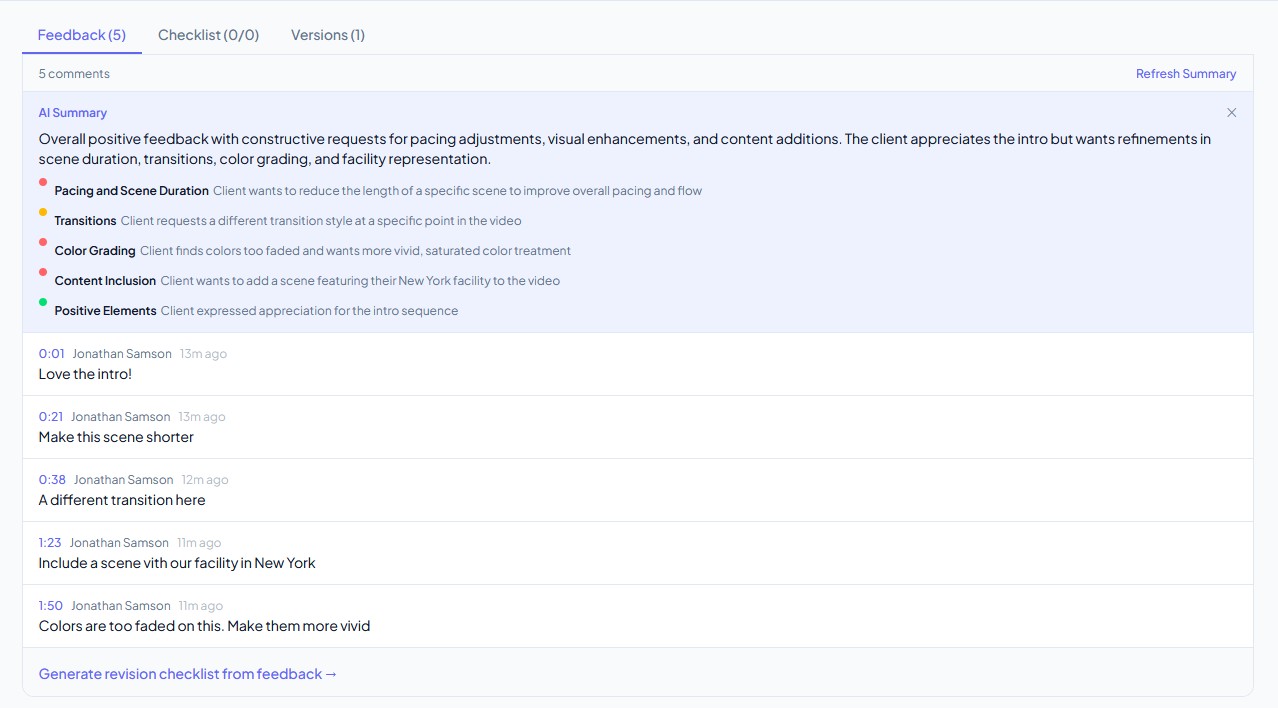The height and width of the screenshot is (708, 1278).
Task: Select the "Make this scene shorter" comment
Action: coord(116,437)
